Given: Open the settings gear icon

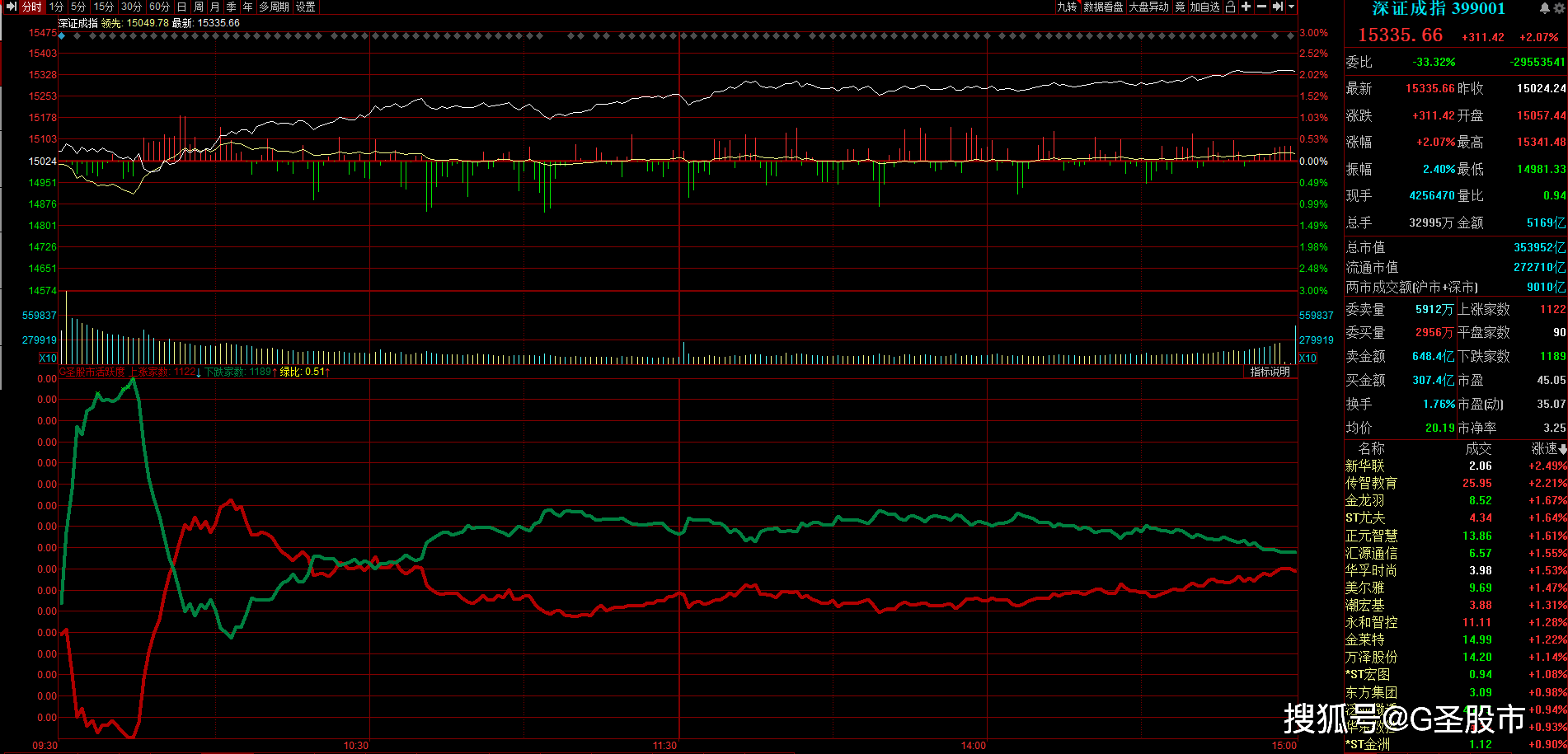Looking at the screenshot, I should coord(1559,8).
